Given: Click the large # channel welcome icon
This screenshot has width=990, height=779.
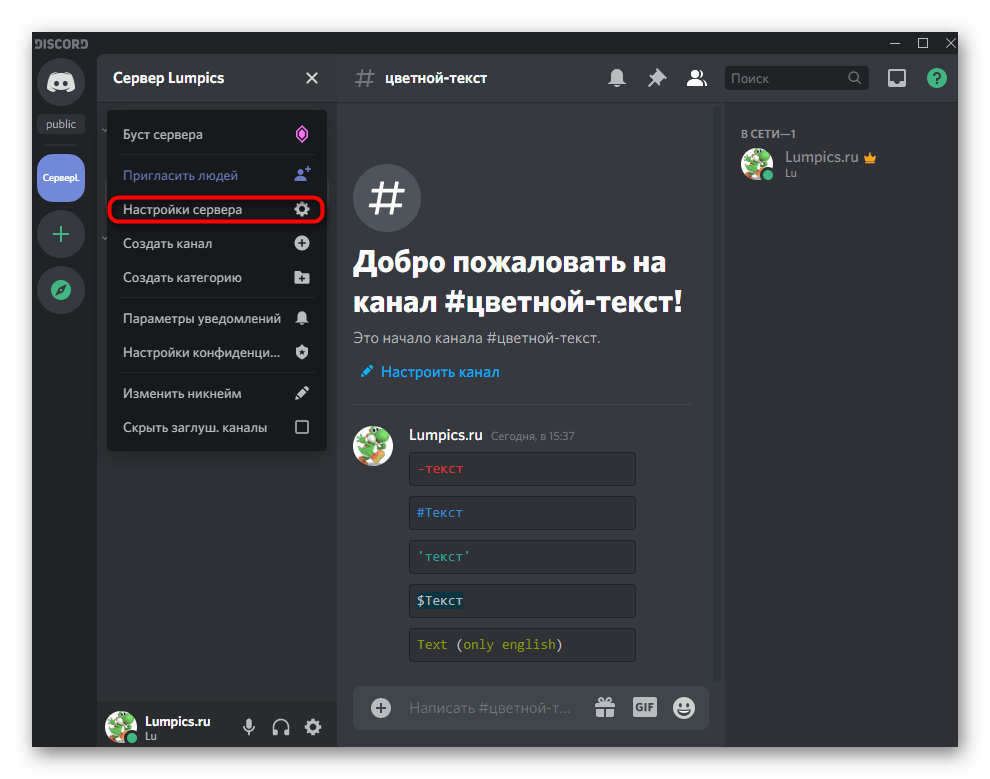Looking at the screenshot, I should (386, 198).
